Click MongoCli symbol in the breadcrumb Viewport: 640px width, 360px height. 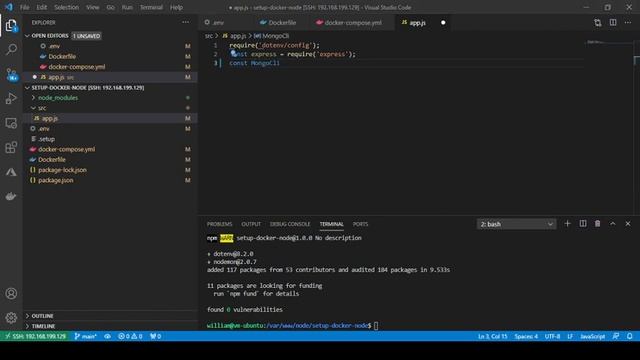point(272,36)
